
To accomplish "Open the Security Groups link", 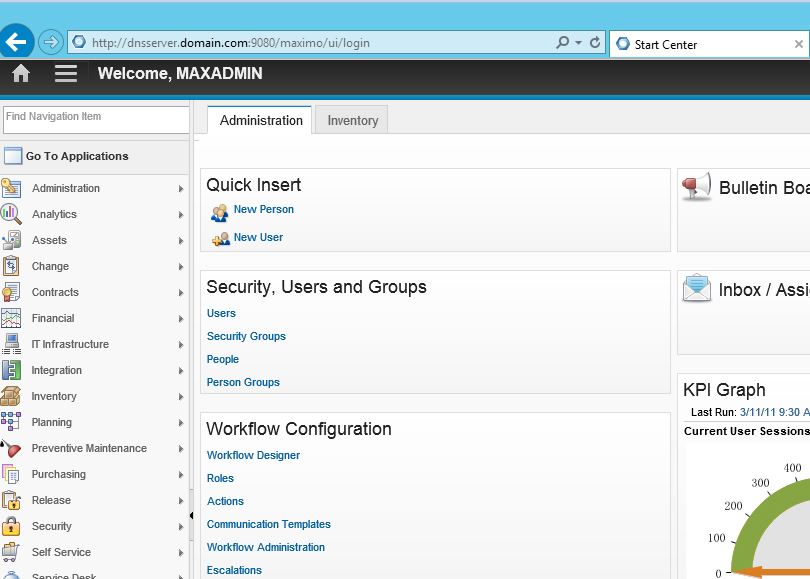I will (246, 336).
